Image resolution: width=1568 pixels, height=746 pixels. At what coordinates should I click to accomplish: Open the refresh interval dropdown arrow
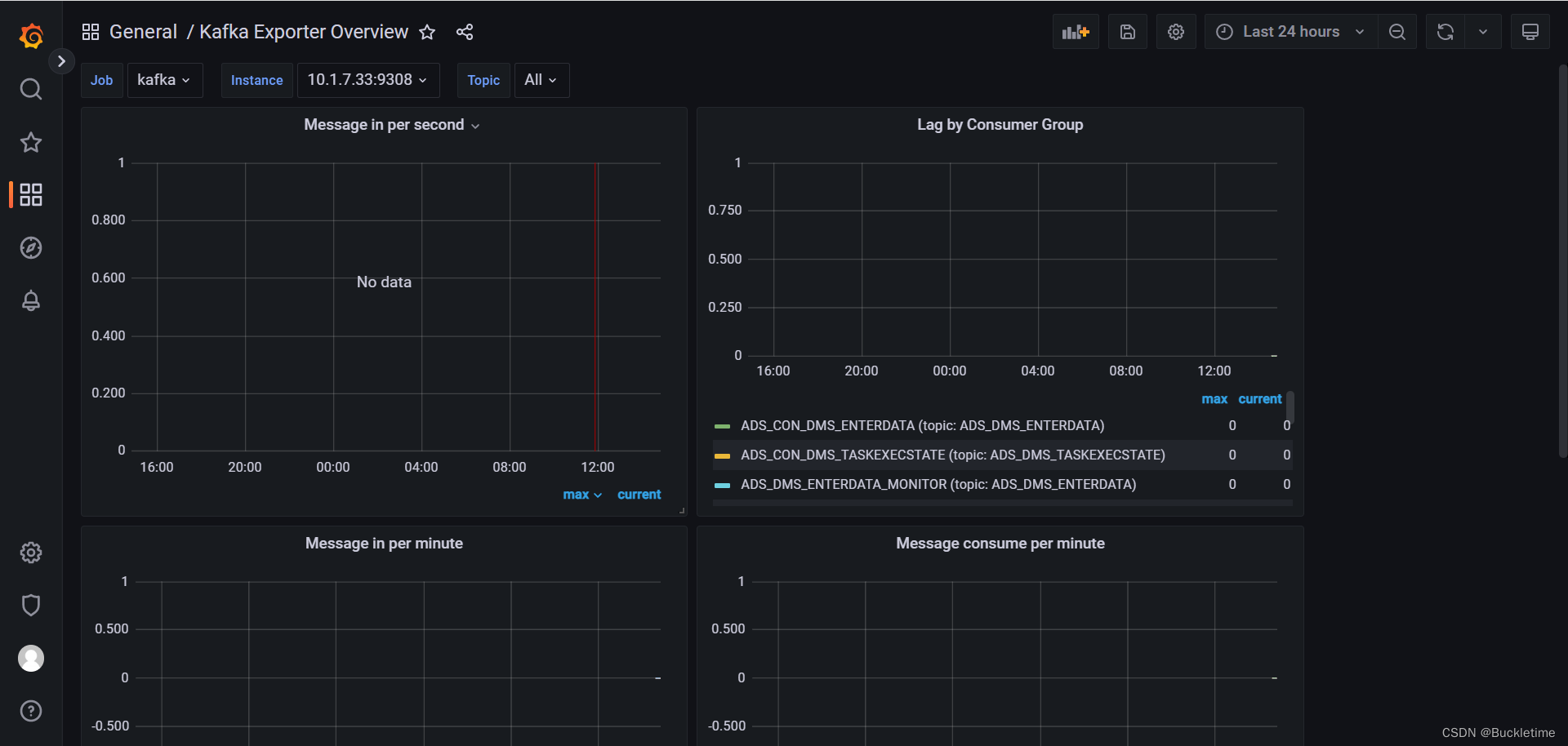point(1483,32)
